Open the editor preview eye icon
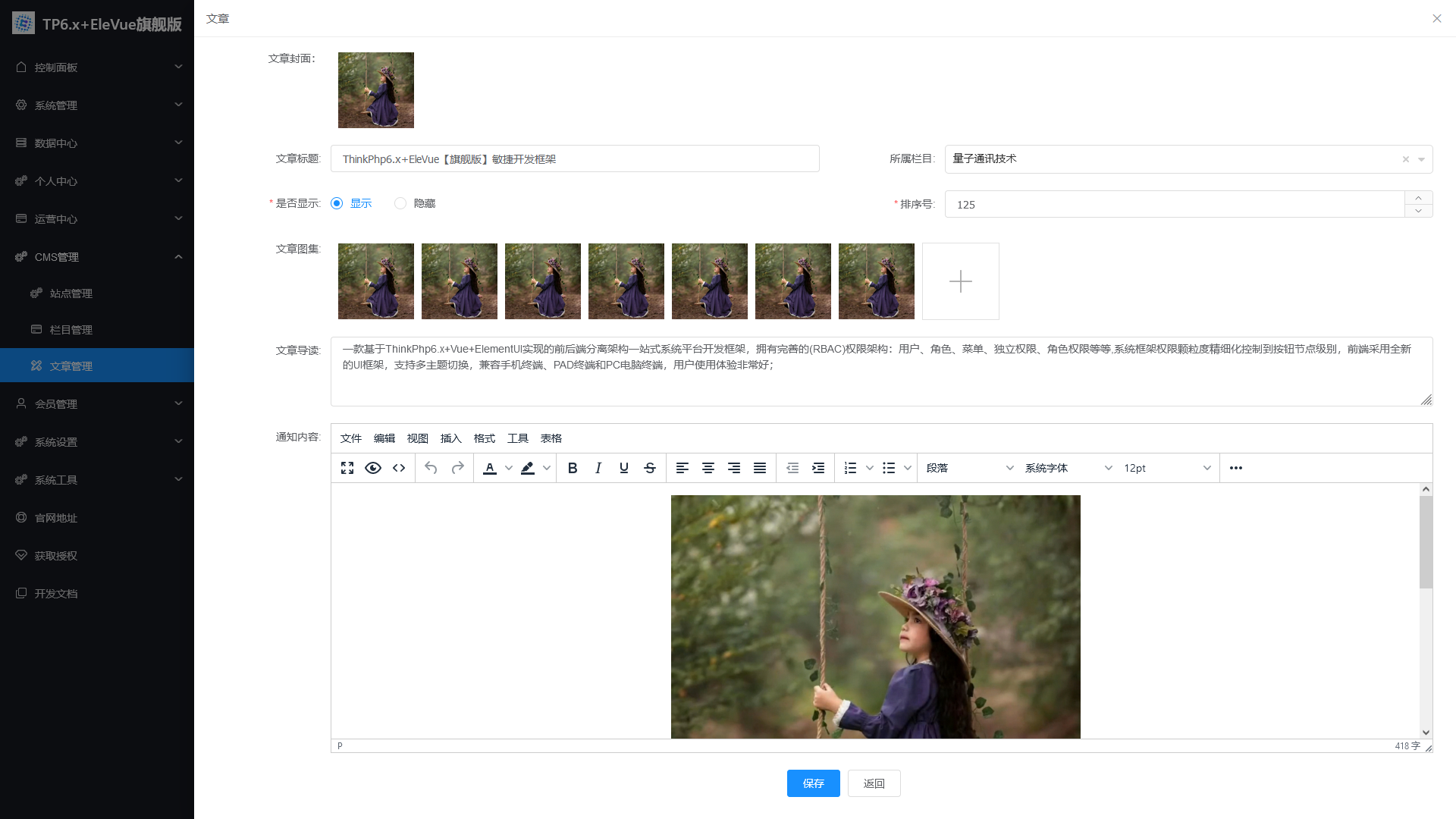The height and width of the screenshot is (819, 1456). [373, 468]
